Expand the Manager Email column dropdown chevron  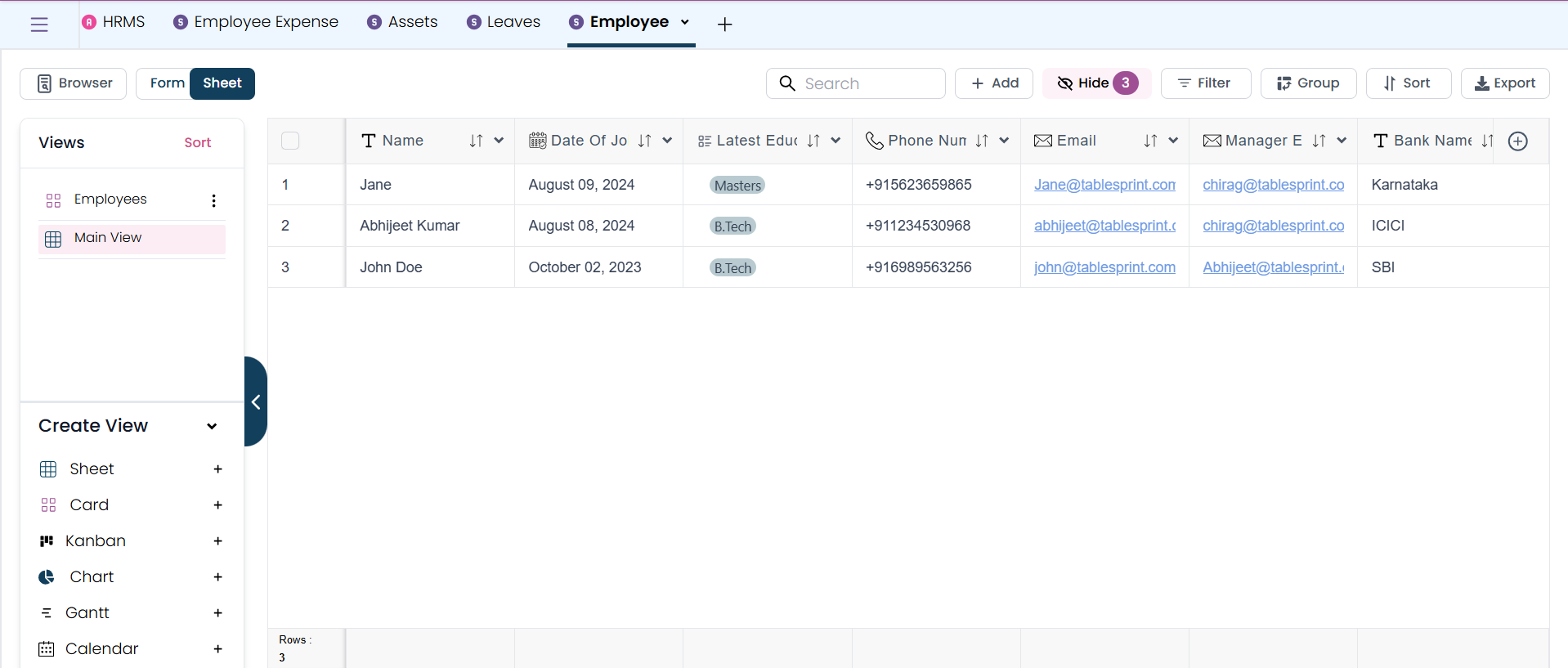(x=1342, y=141)
